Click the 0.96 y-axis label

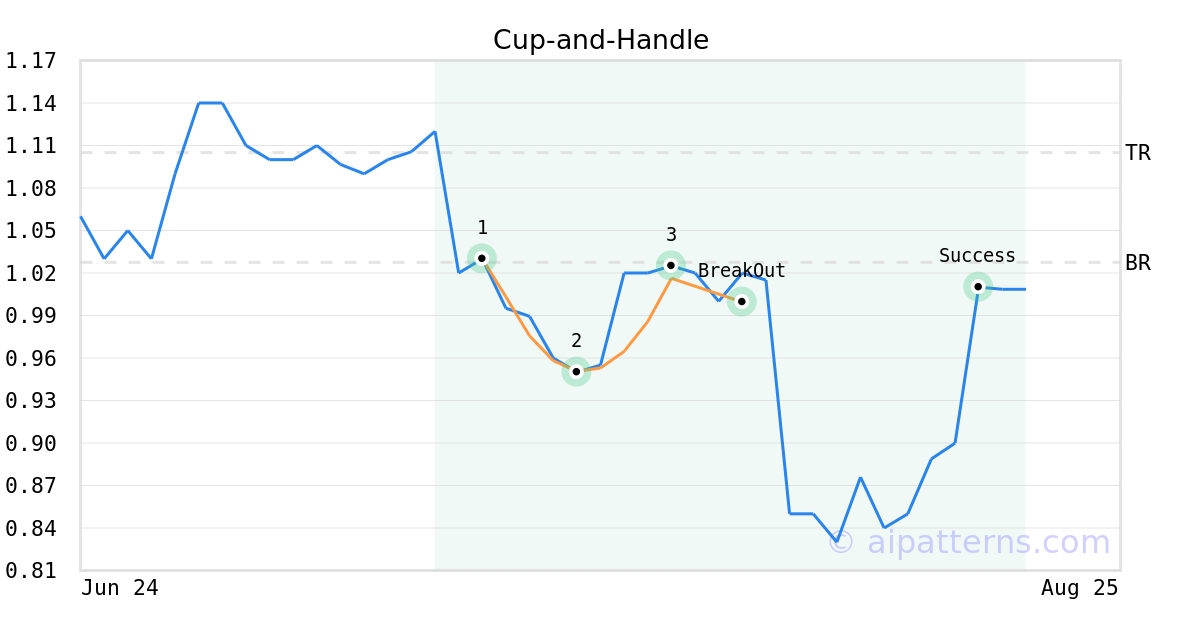point(30,358)
